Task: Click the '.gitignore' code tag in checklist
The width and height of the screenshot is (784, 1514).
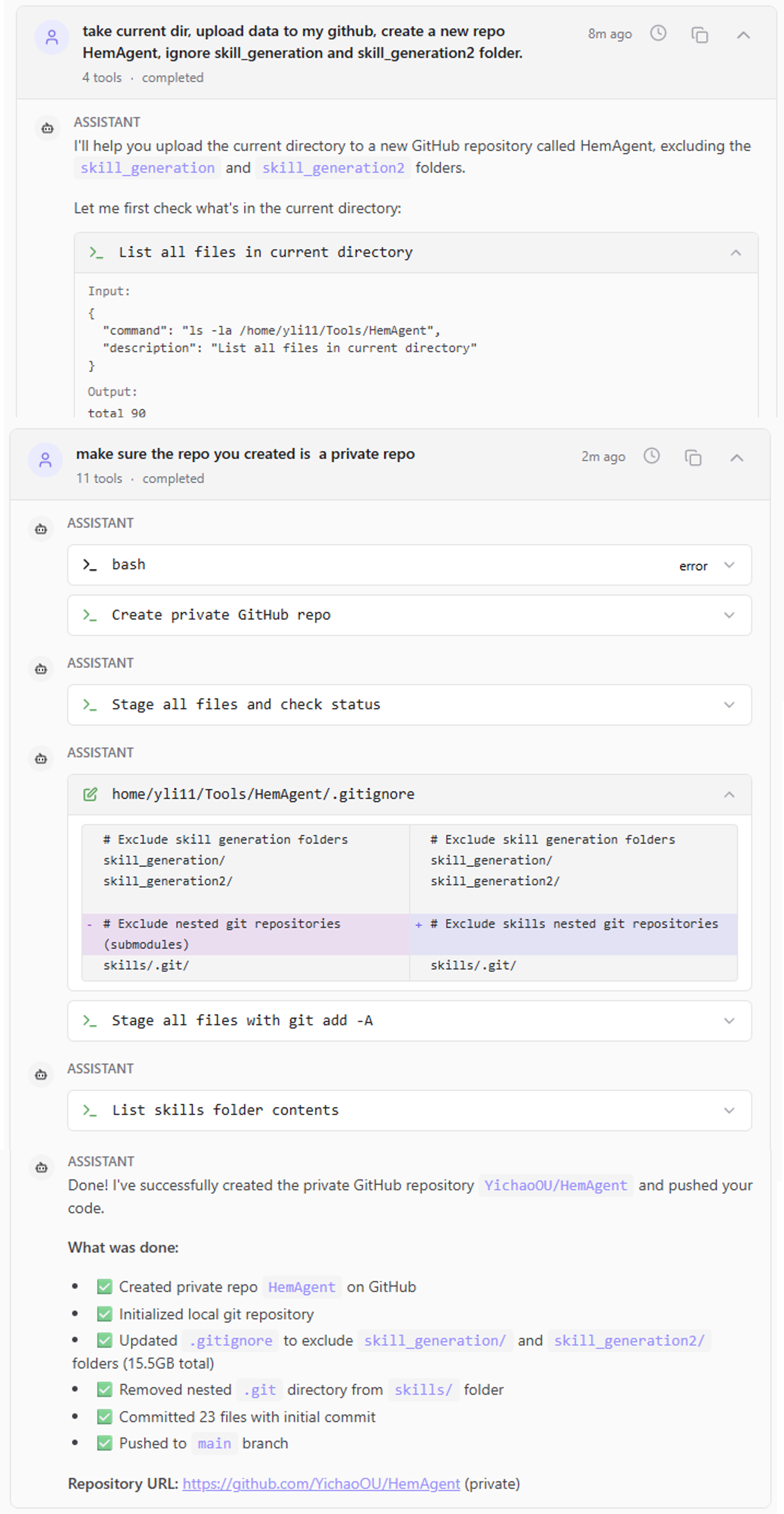Action: [230, 1341]
